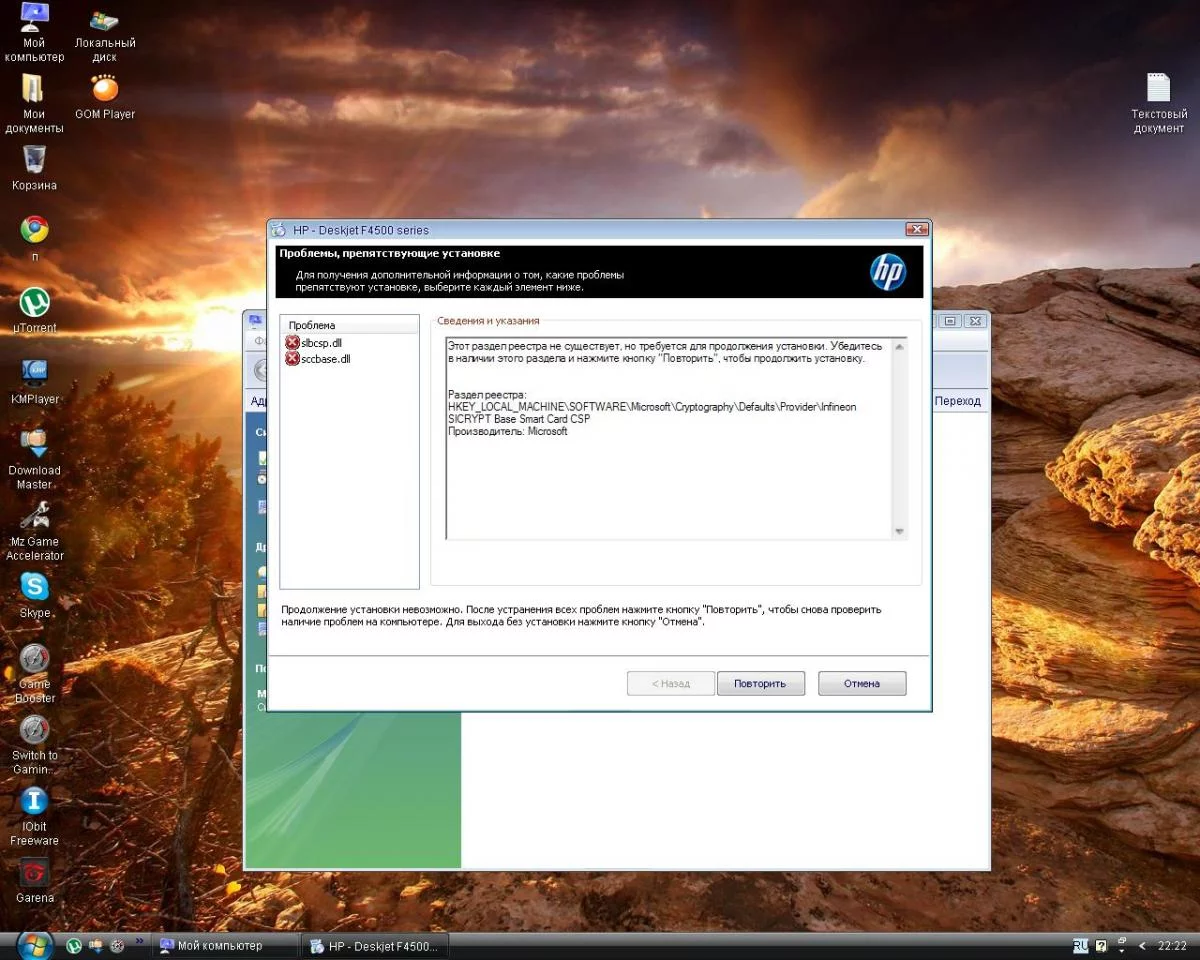Open the text document on the desktop
This screenshot has width=1200, height=960.
1159,103
